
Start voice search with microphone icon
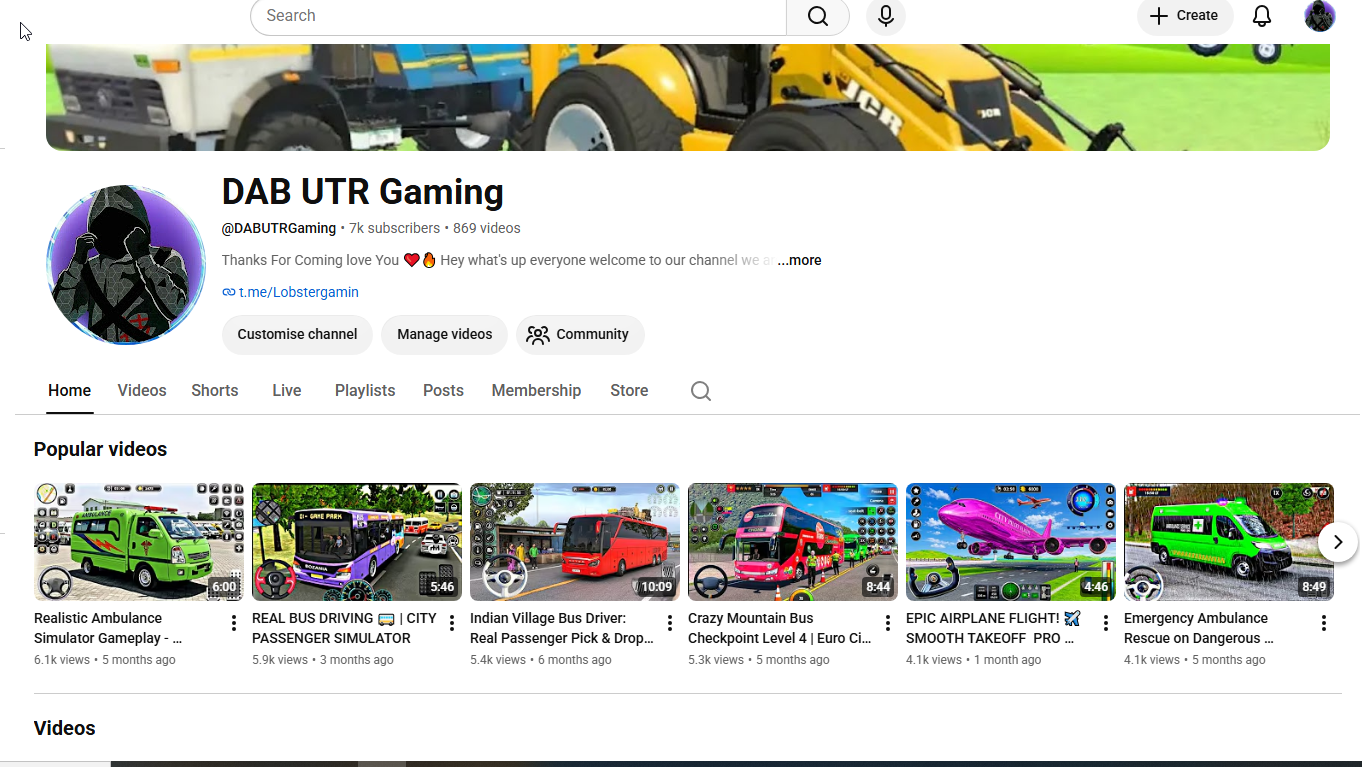886,16
